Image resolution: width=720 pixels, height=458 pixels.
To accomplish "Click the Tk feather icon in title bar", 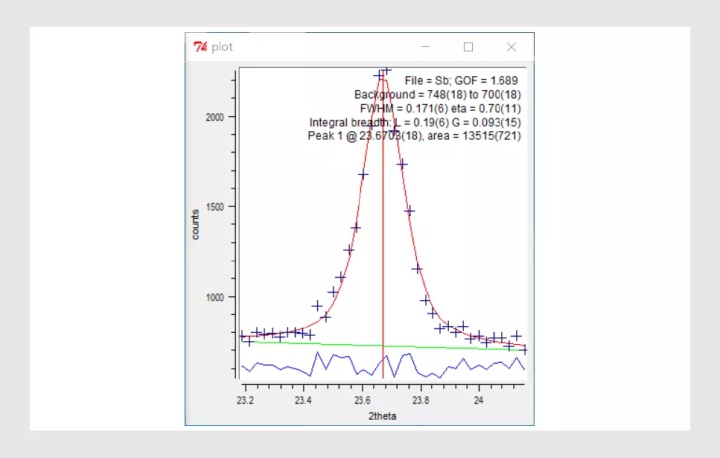I will (200, 47).
